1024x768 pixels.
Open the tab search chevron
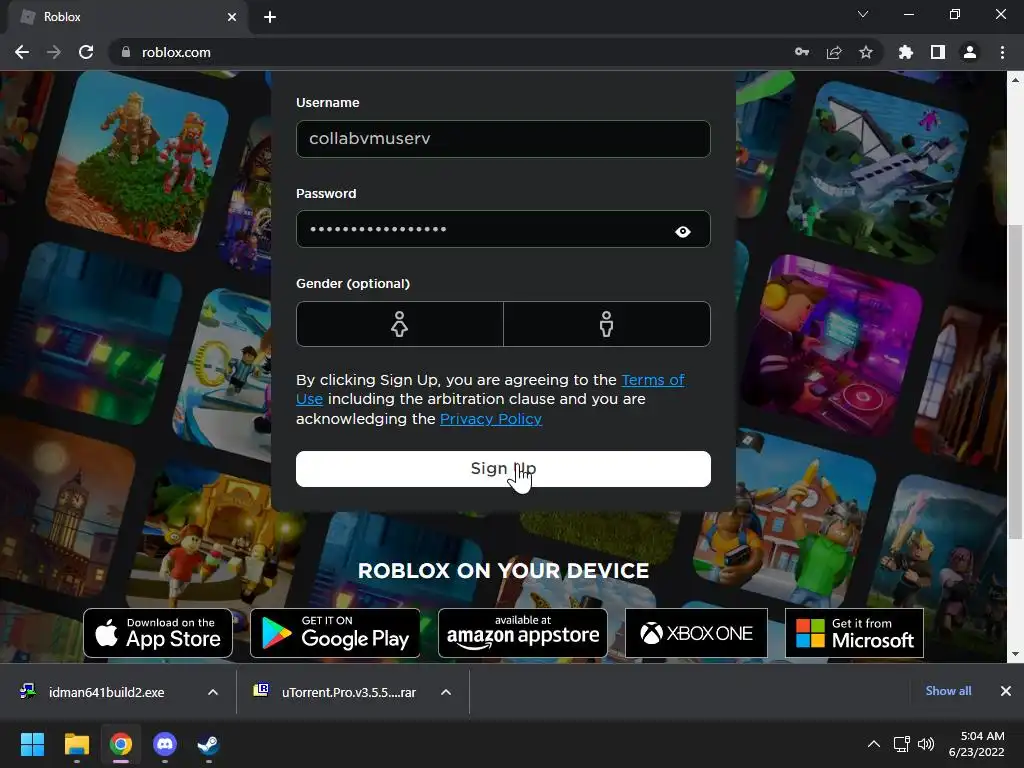[x=863, y=14]
